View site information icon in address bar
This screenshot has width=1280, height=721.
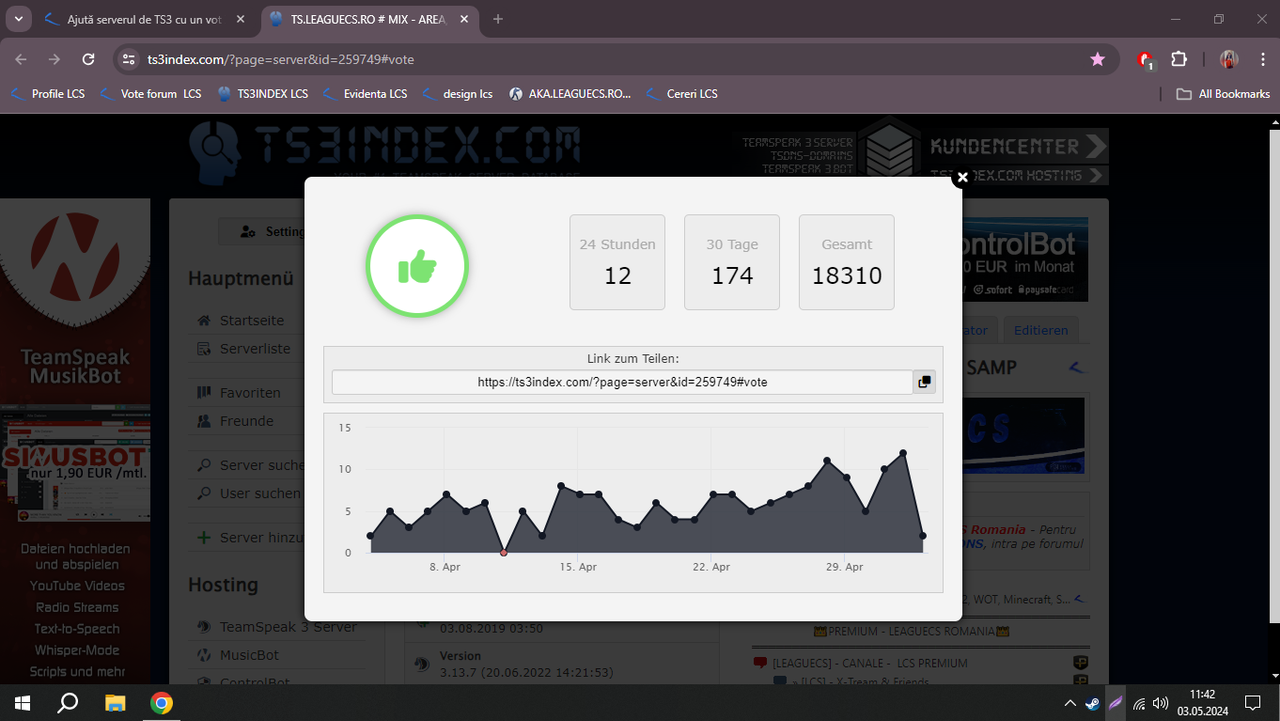128,59
